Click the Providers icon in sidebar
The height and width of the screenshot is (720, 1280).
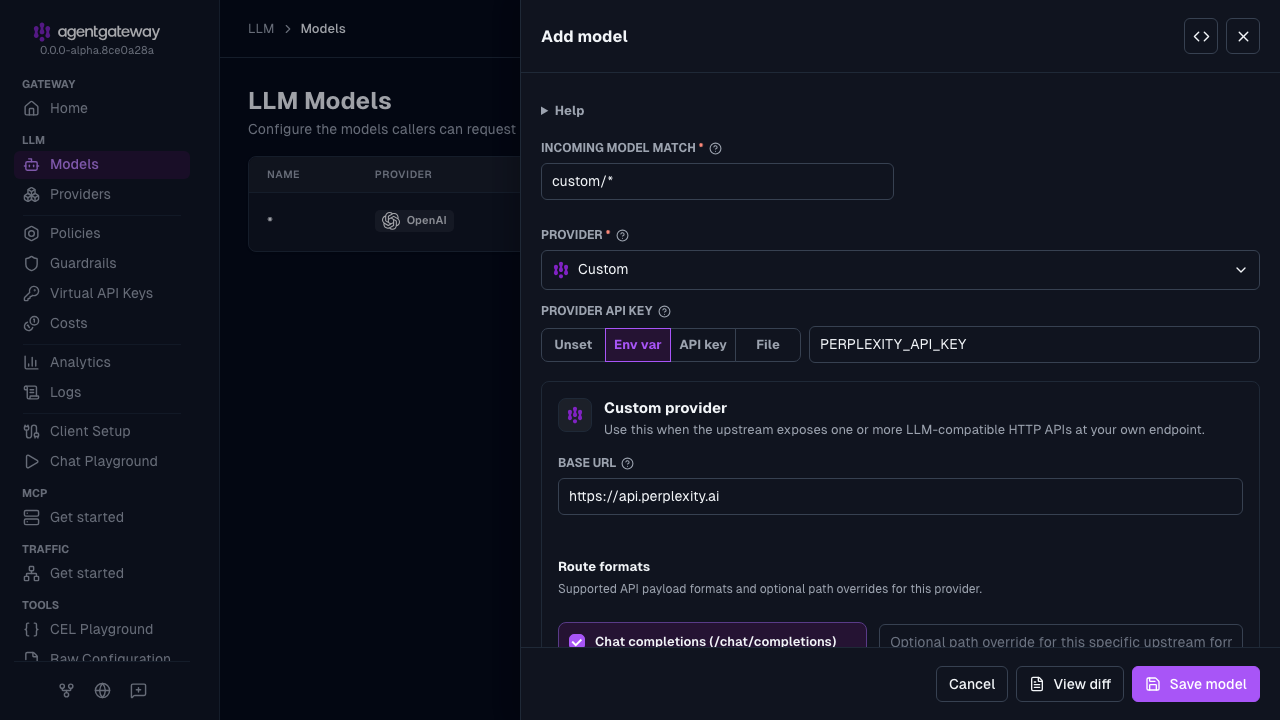(x=32, y=194)
